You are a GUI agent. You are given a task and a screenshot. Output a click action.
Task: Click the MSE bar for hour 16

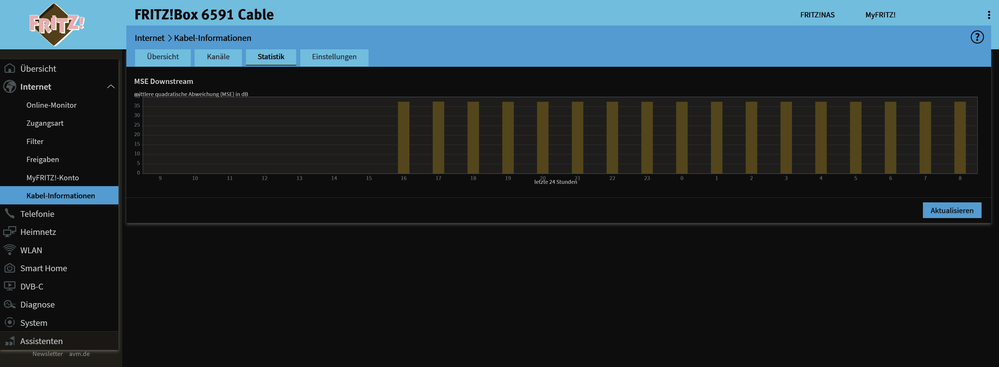(404, 137)
